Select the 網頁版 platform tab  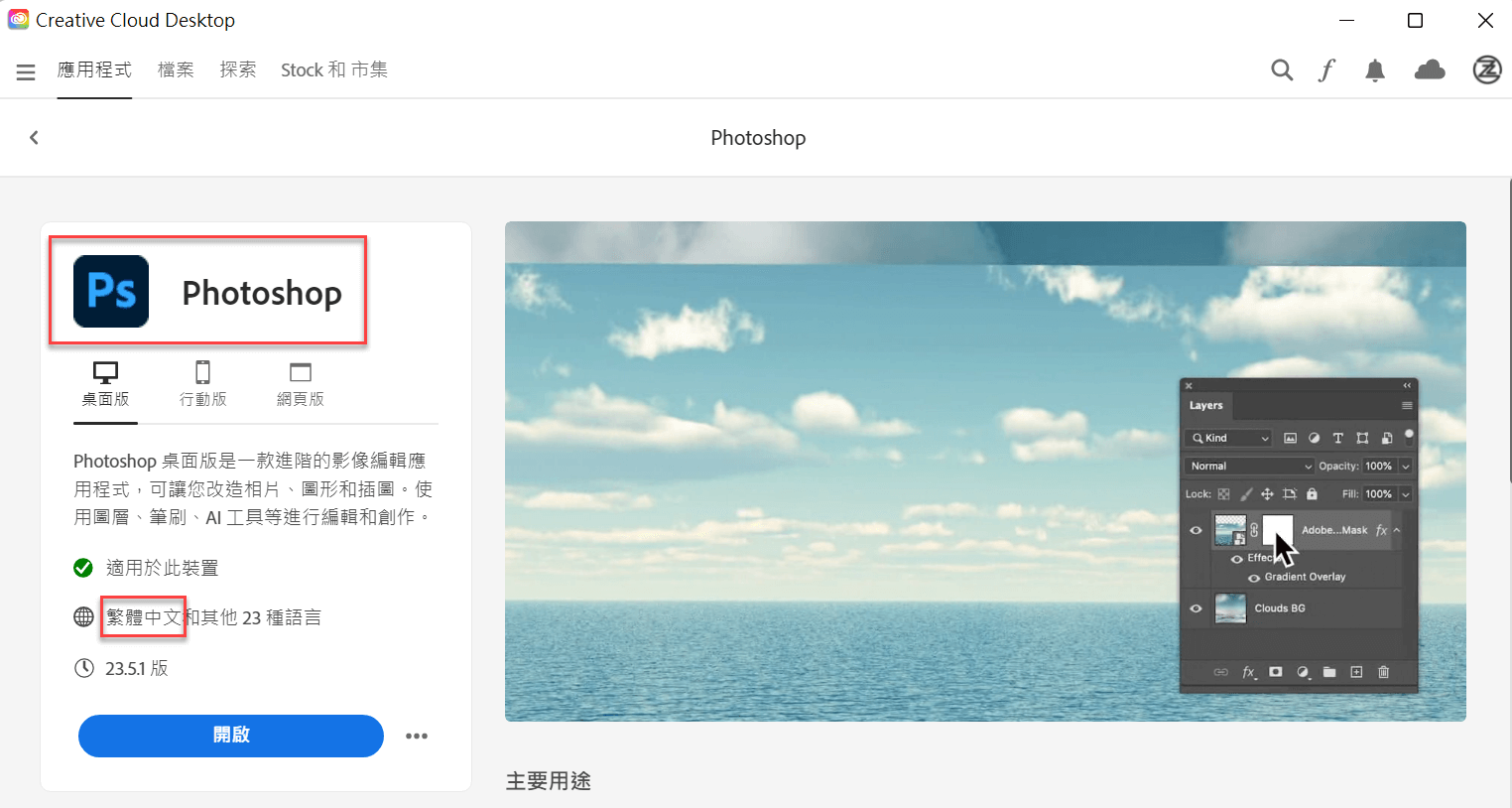[301, 385]
